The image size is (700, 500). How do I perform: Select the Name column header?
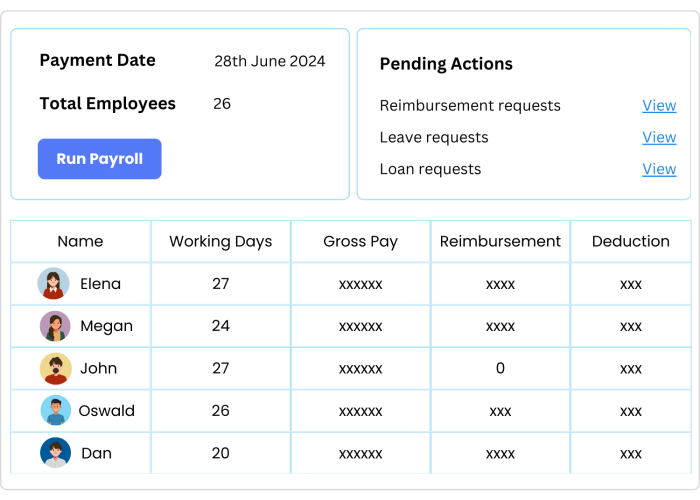(x=80, y=242)
